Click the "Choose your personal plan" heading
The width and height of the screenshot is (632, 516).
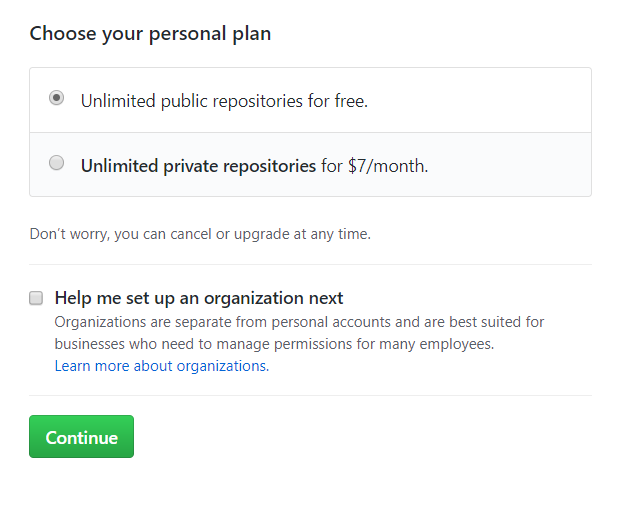[150, 34]
